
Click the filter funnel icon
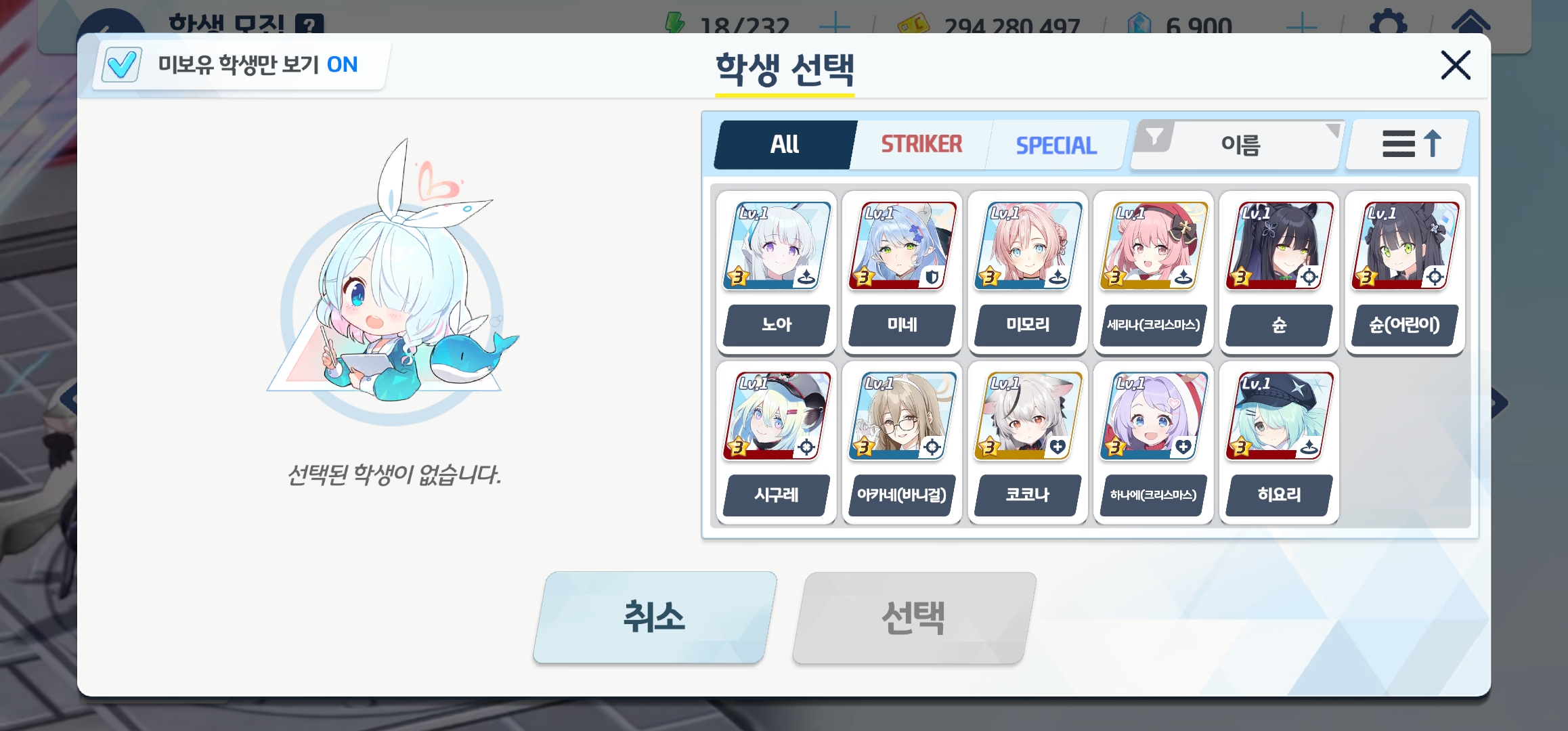1154,137
